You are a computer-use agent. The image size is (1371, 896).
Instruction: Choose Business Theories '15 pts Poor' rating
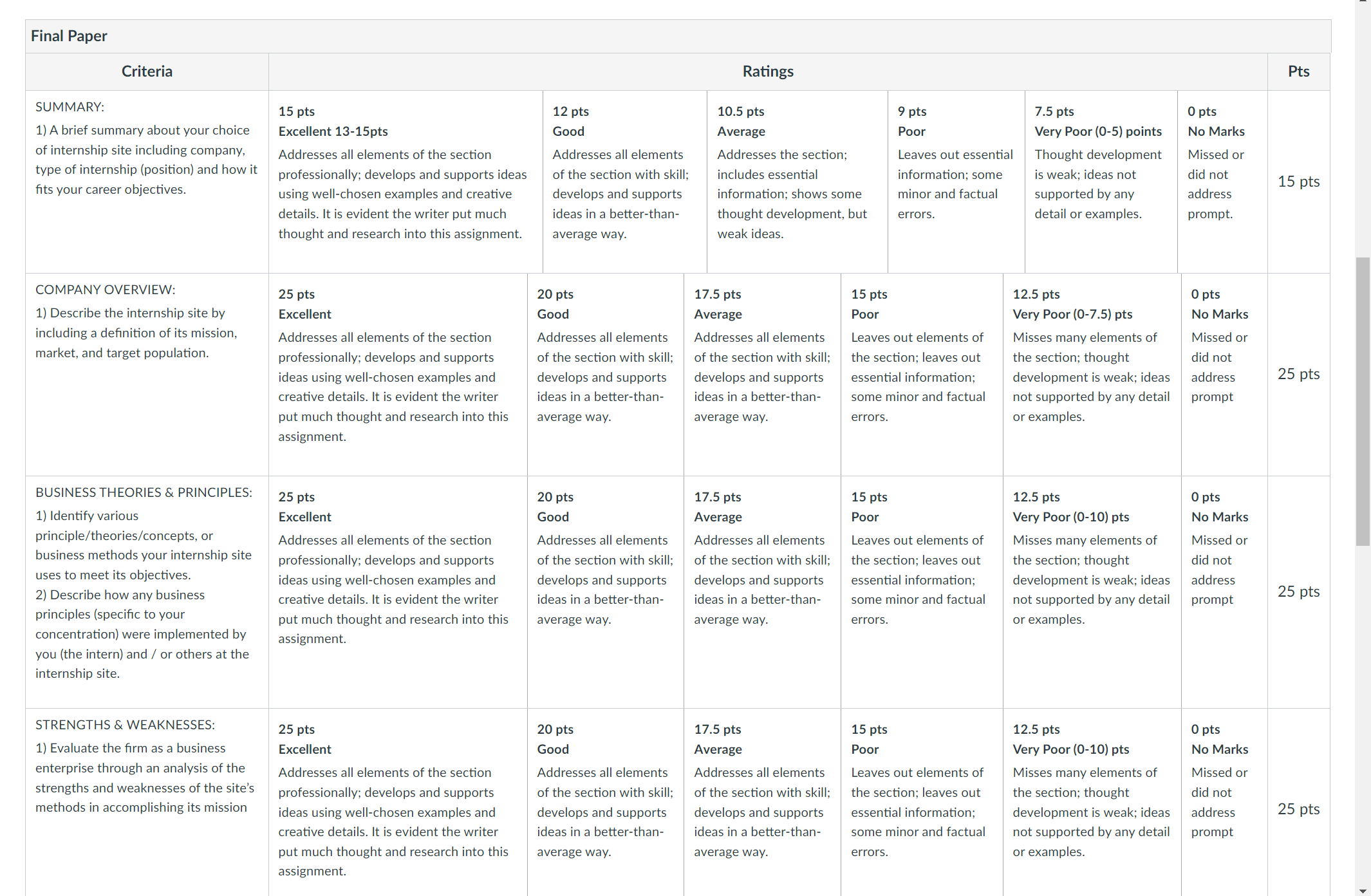coord(922,592)
